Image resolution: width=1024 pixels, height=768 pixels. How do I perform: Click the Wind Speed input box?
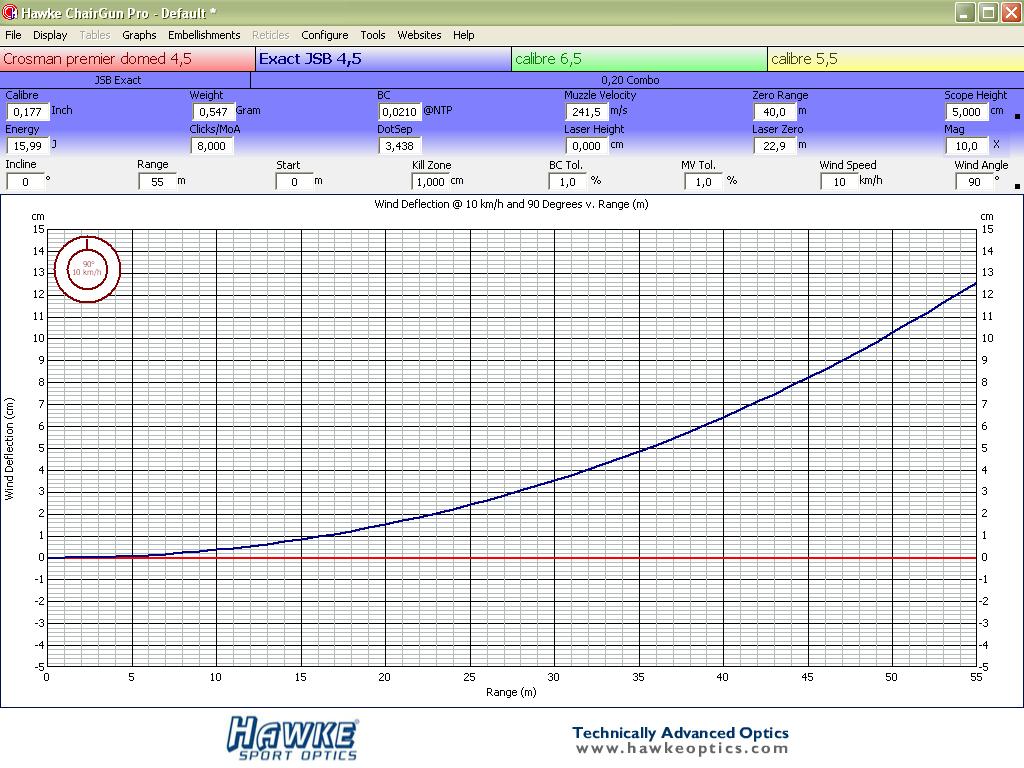(837, 181)
